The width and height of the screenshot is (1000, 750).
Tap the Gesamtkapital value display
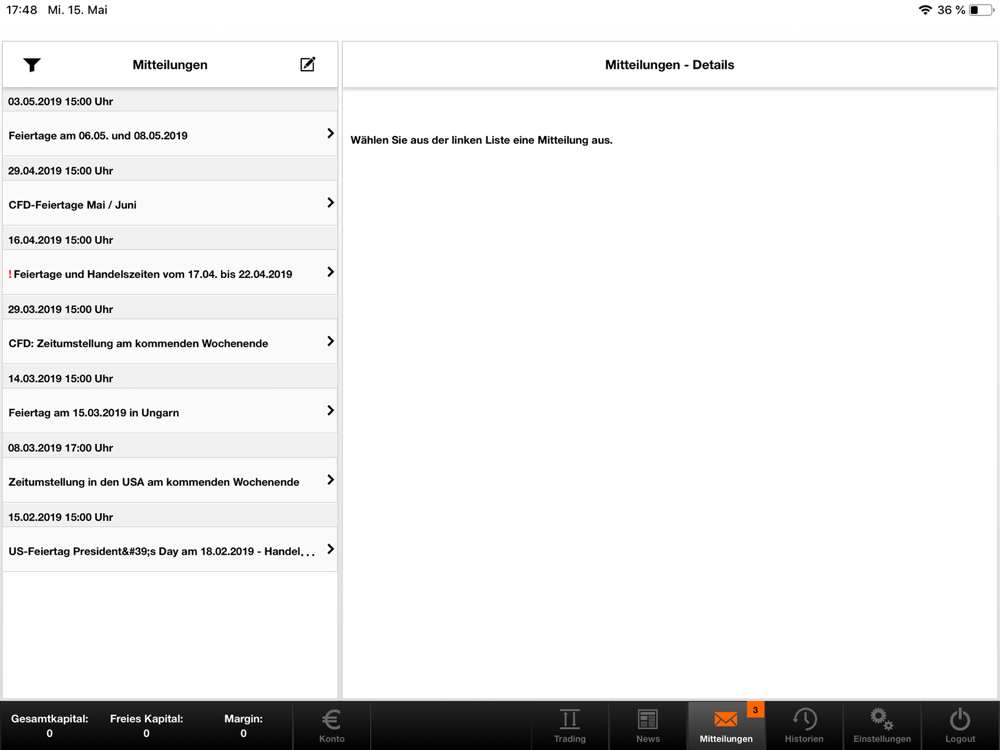[50, 726]
